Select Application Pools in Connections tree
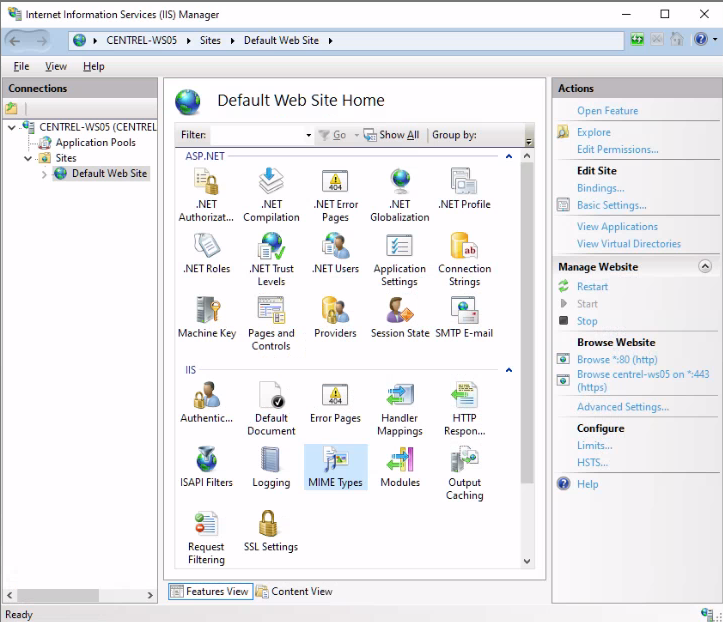This screenshot has height=622, width=723. pyautogui.click(x=95, y=143)
